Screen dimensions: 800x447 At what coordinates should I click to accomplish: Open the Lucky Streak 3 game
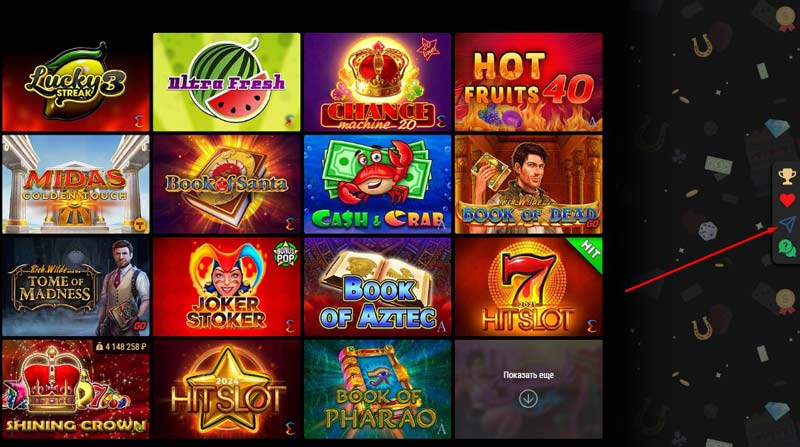(76, 82)
